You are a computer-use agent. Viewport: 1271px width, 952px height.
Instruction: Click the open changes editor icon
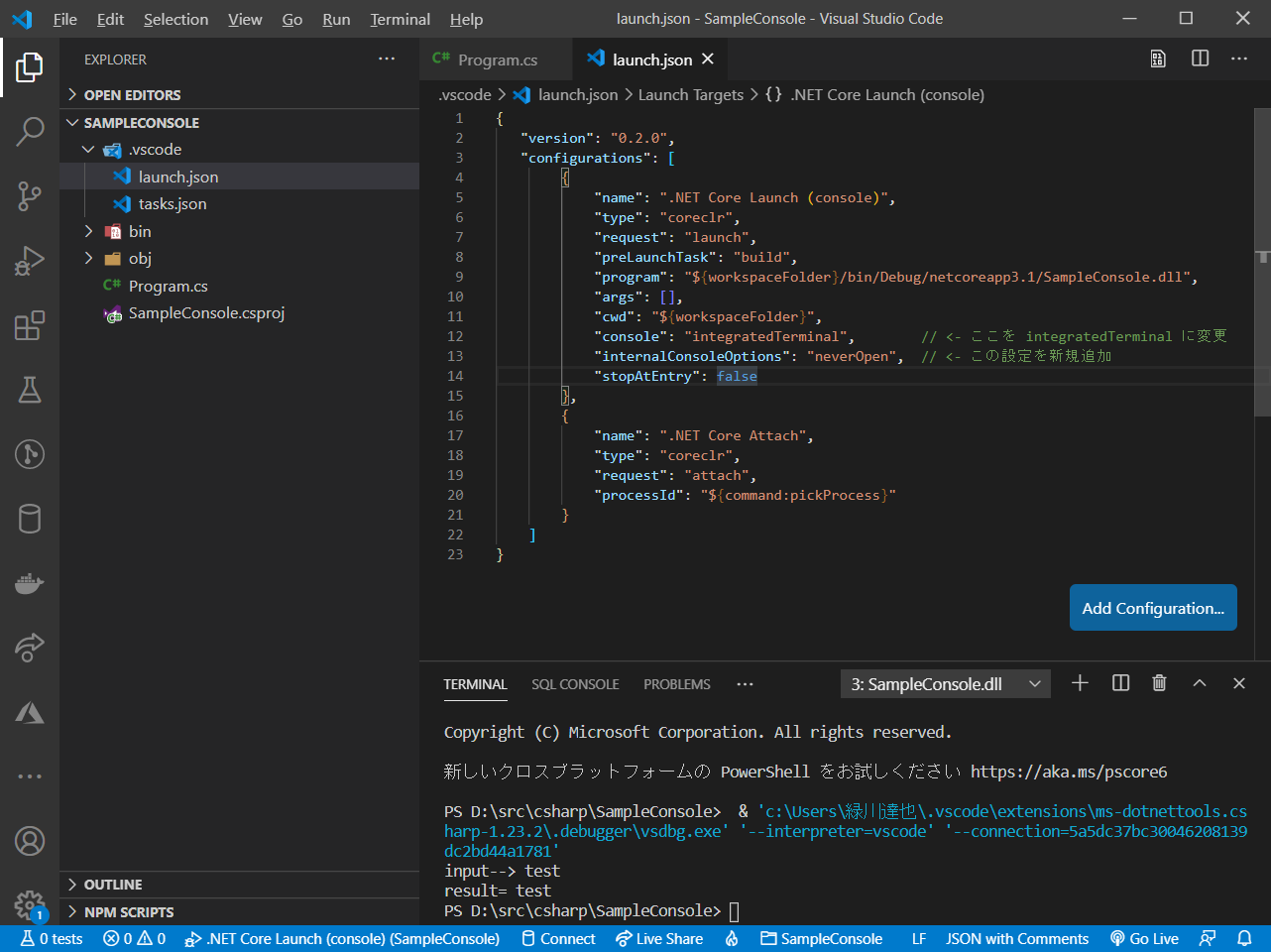(1158, 59)
